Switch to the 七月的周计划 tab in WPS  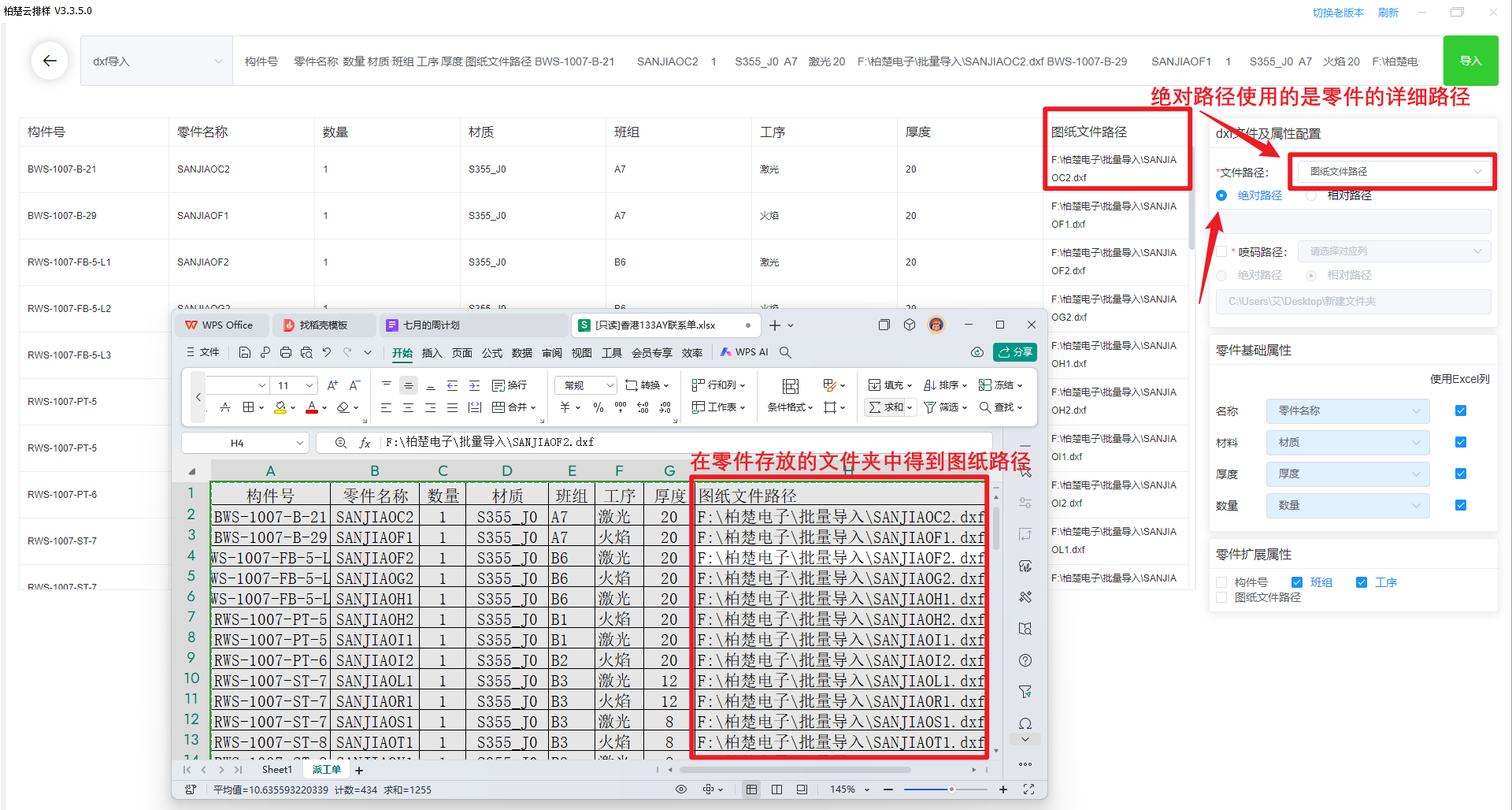(472, 325)
